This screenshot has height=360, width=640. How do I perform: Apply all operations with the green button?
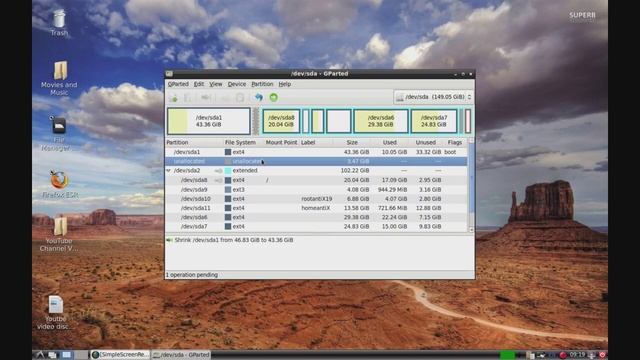point(273,98)
